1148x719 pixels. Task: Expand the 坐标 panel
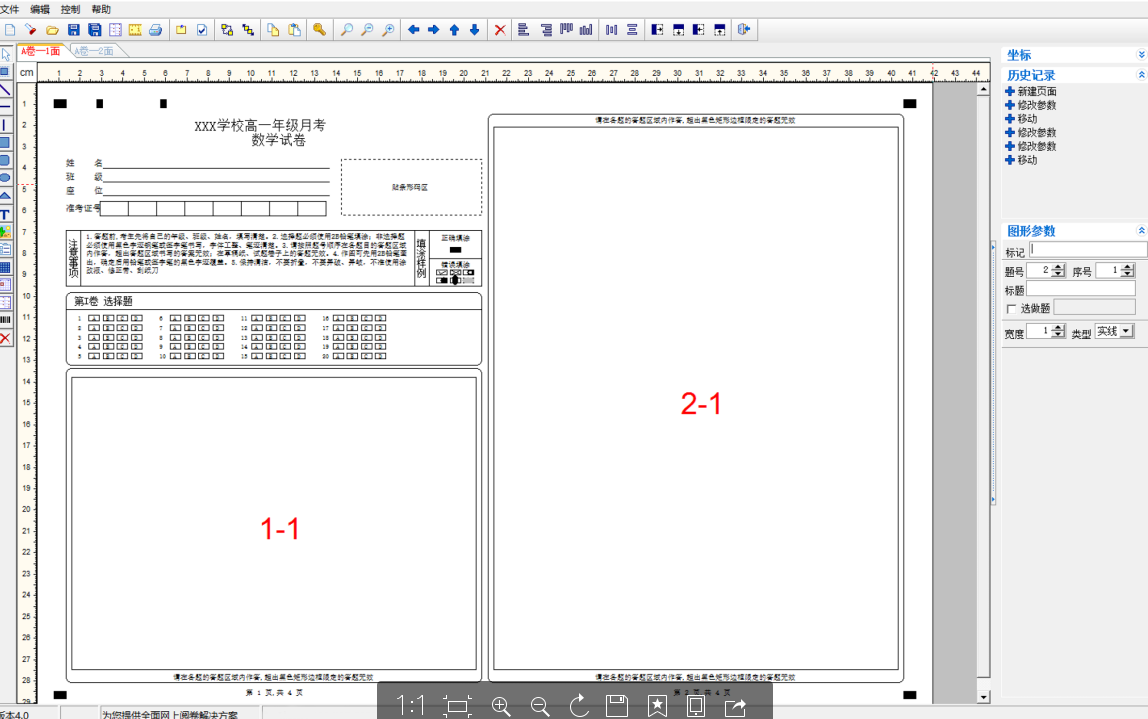[1141, 55]
